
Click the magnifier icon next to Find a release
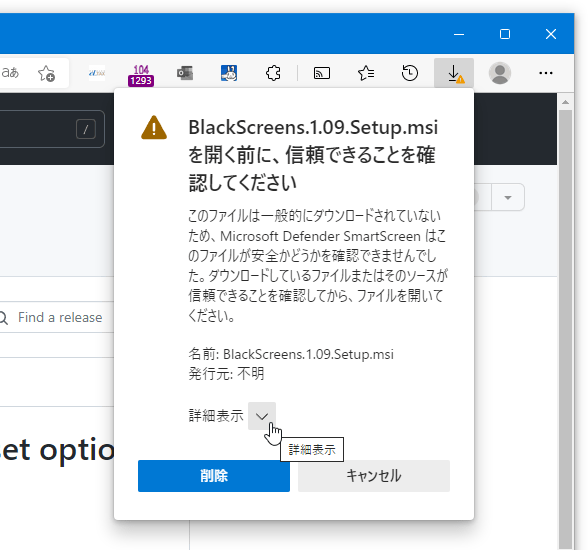(x=4, y=318)
